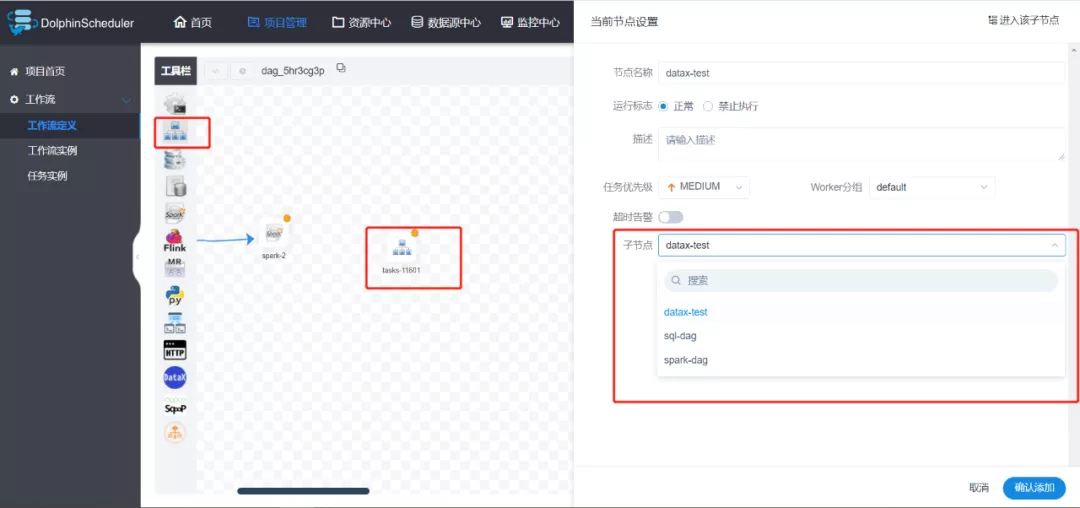Screen dimensions: 1080x508
Task: Select the orange Conditions task tool icon
Action: pyautogui.click(x=175, y=432)
